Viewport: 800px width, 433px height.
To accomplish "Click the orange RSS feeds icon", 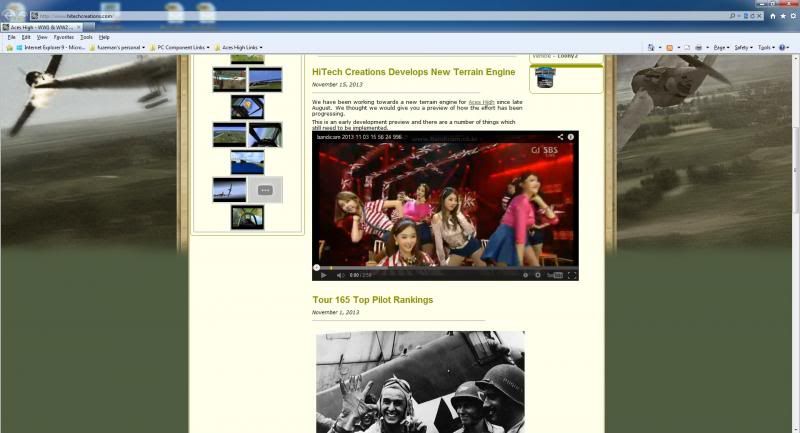I will [669, 47].
